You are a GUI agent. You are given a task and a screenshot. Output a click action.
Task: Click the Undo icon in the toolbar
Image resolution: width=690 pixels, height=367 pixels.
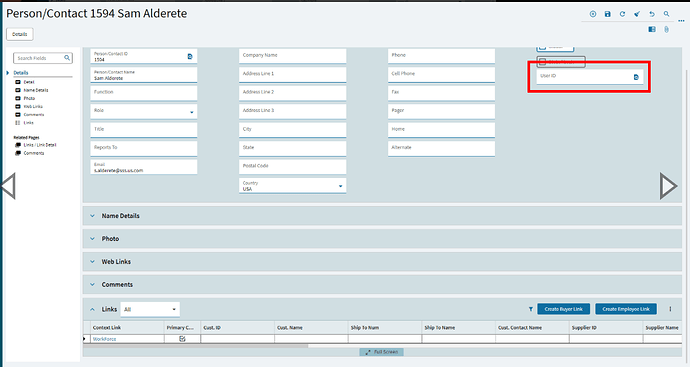pos(652,14)
